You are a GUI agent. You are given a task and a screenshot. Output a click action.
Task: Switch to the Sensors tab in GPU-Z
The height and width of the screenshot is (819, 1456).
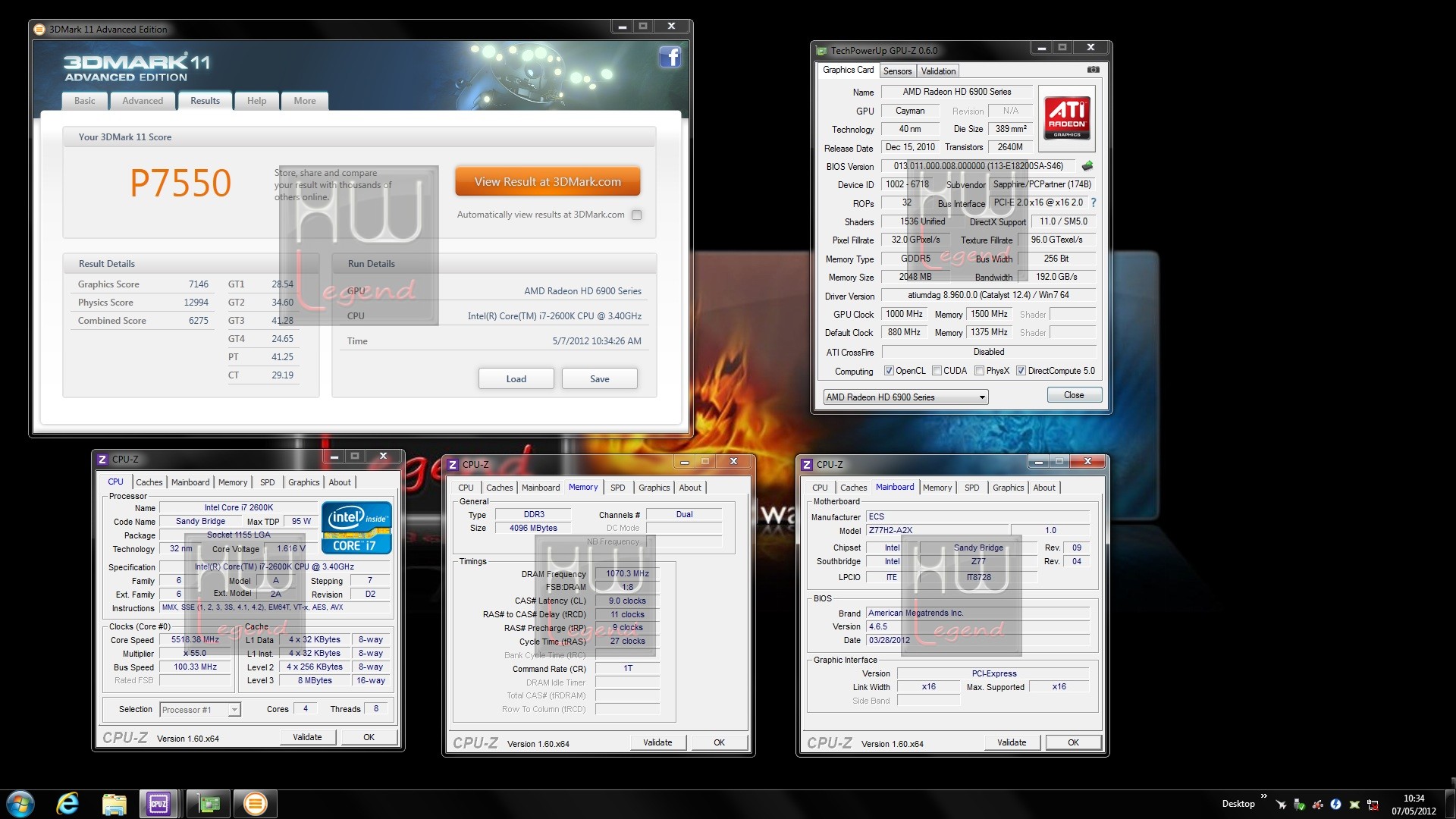pos(897,71)
